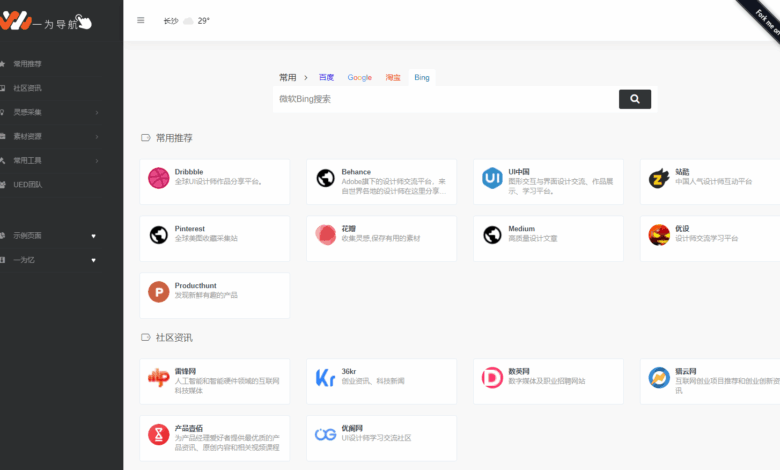This screenshot has height=470, width=780.
Task: Open the 雷锋网 red logo icon
Action: point(158,378)
